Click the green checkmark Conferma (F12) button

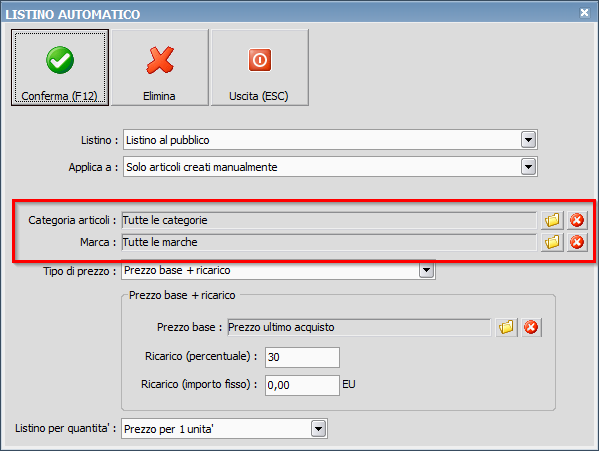click(x=60, y=68)
